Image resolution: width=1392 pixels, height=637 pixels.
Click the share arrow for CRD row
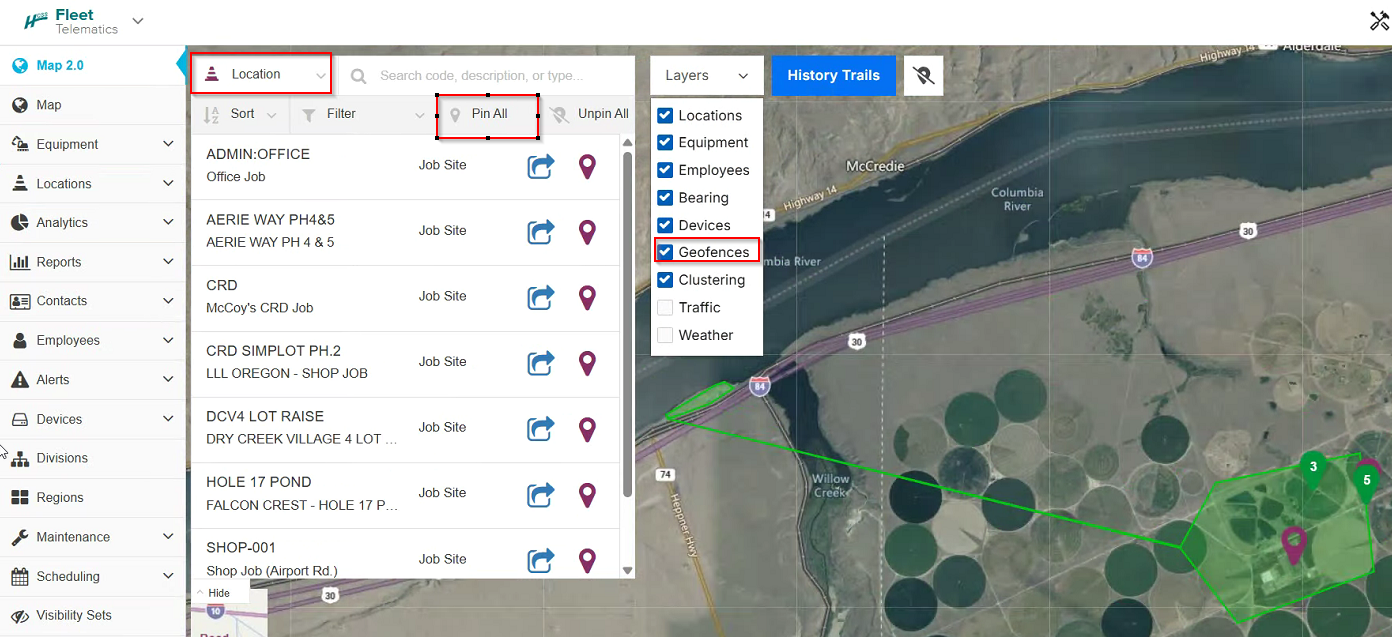pyautogui.click(x=541, y=297)
